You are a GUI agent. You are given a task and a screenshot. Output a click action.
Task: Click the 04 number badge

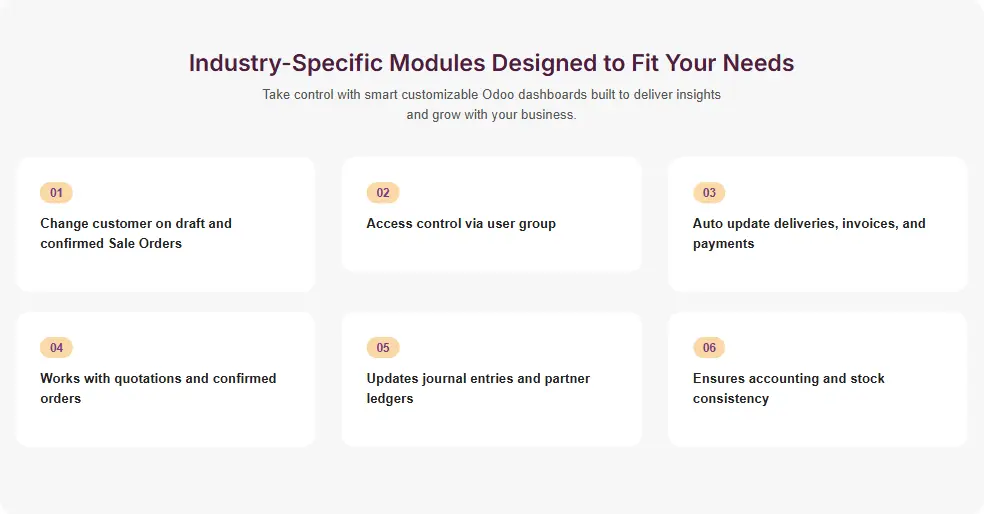(x=56, y=348)
